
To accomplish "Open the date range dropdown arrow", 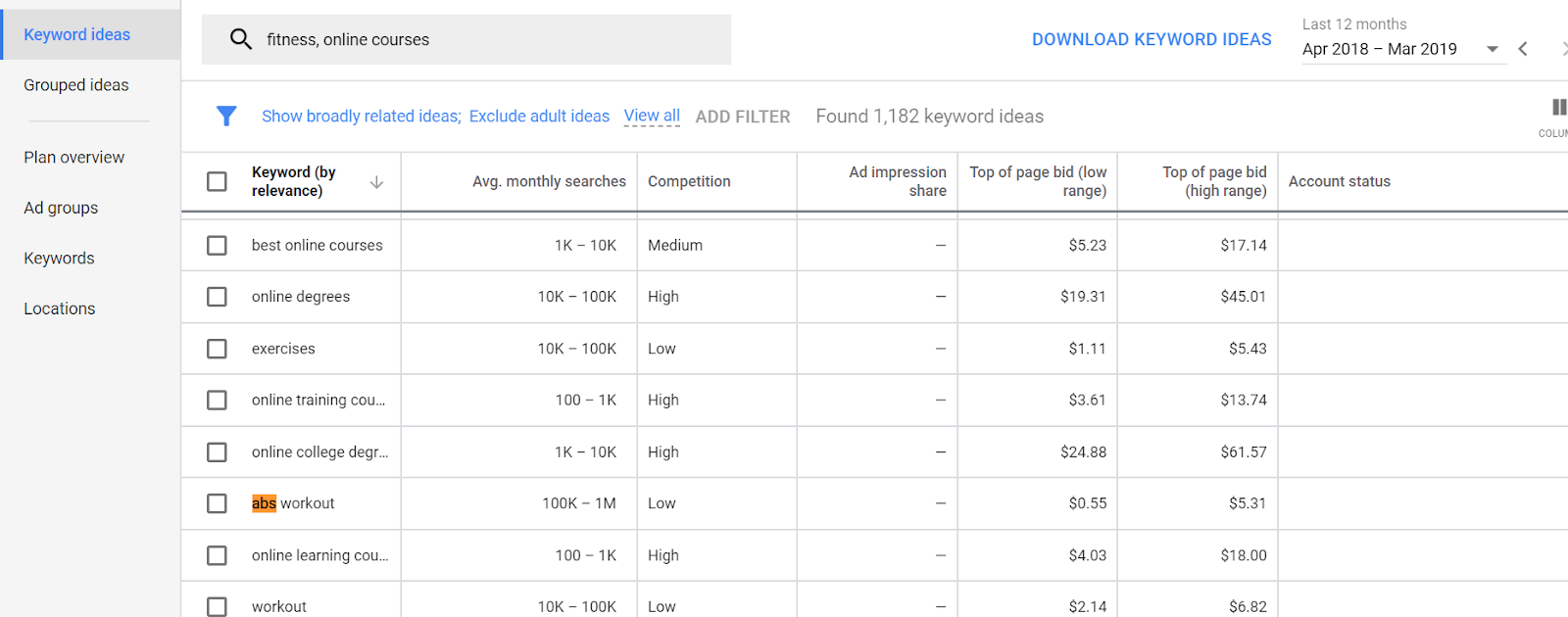I will [1493, 49].
